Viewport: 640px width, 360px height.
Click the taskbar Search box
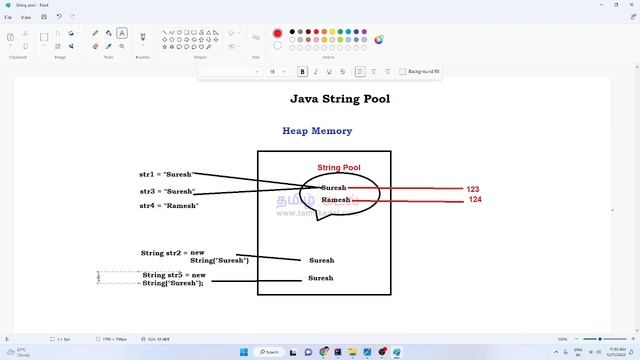269,352
